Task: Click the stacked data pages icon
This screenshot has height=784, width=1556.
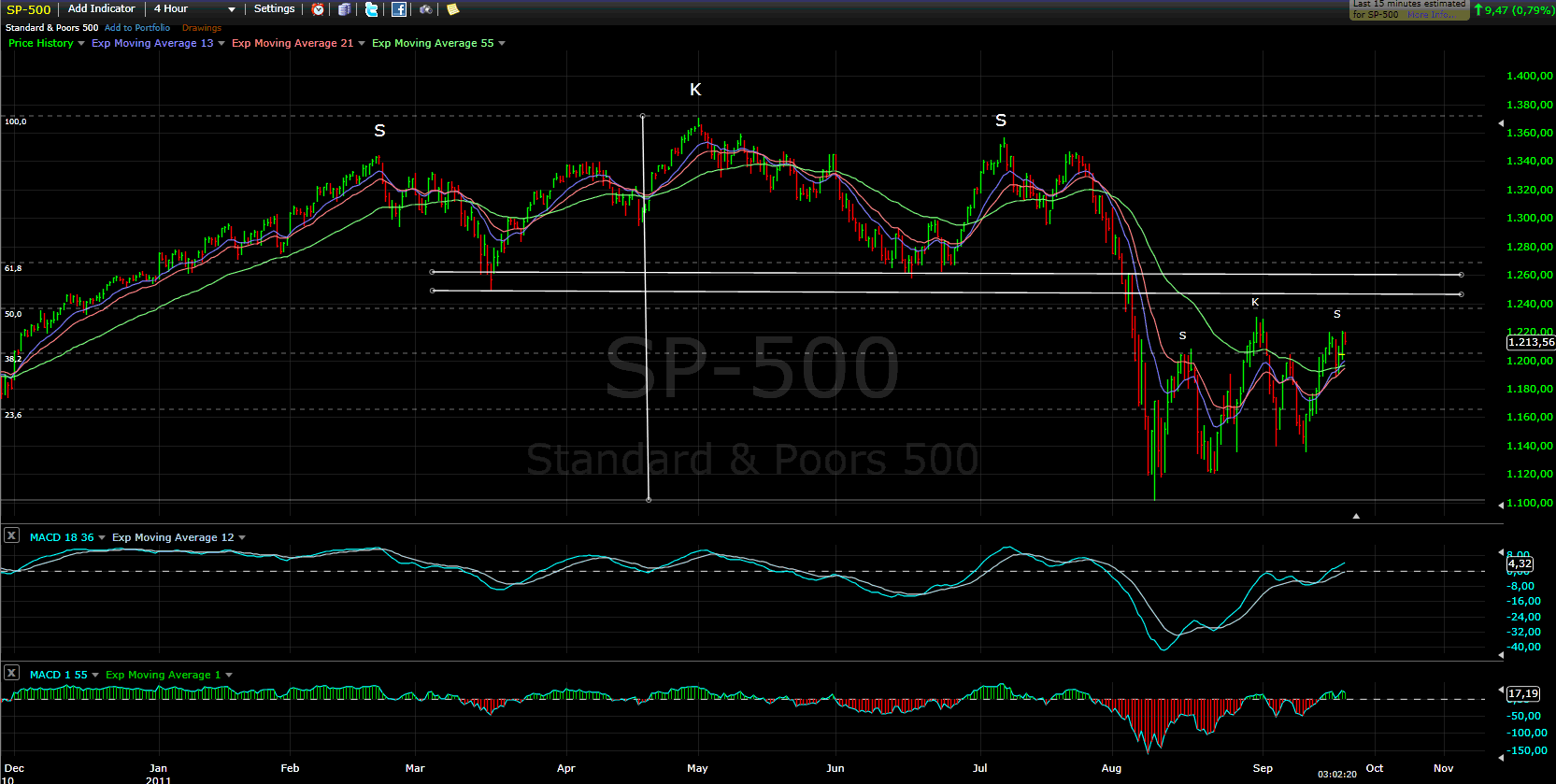Action: tap(344, 9)
